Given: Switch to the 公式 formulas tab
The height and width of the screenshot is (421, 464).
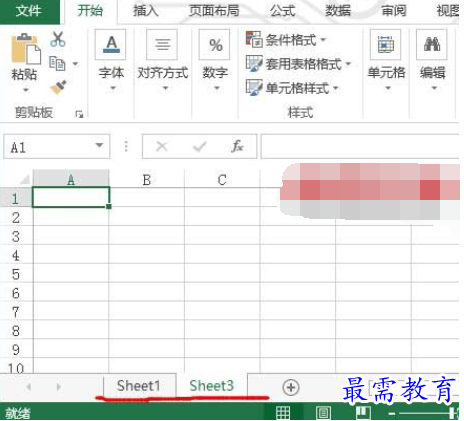Looking at the screenshot, I should (283, 11).
